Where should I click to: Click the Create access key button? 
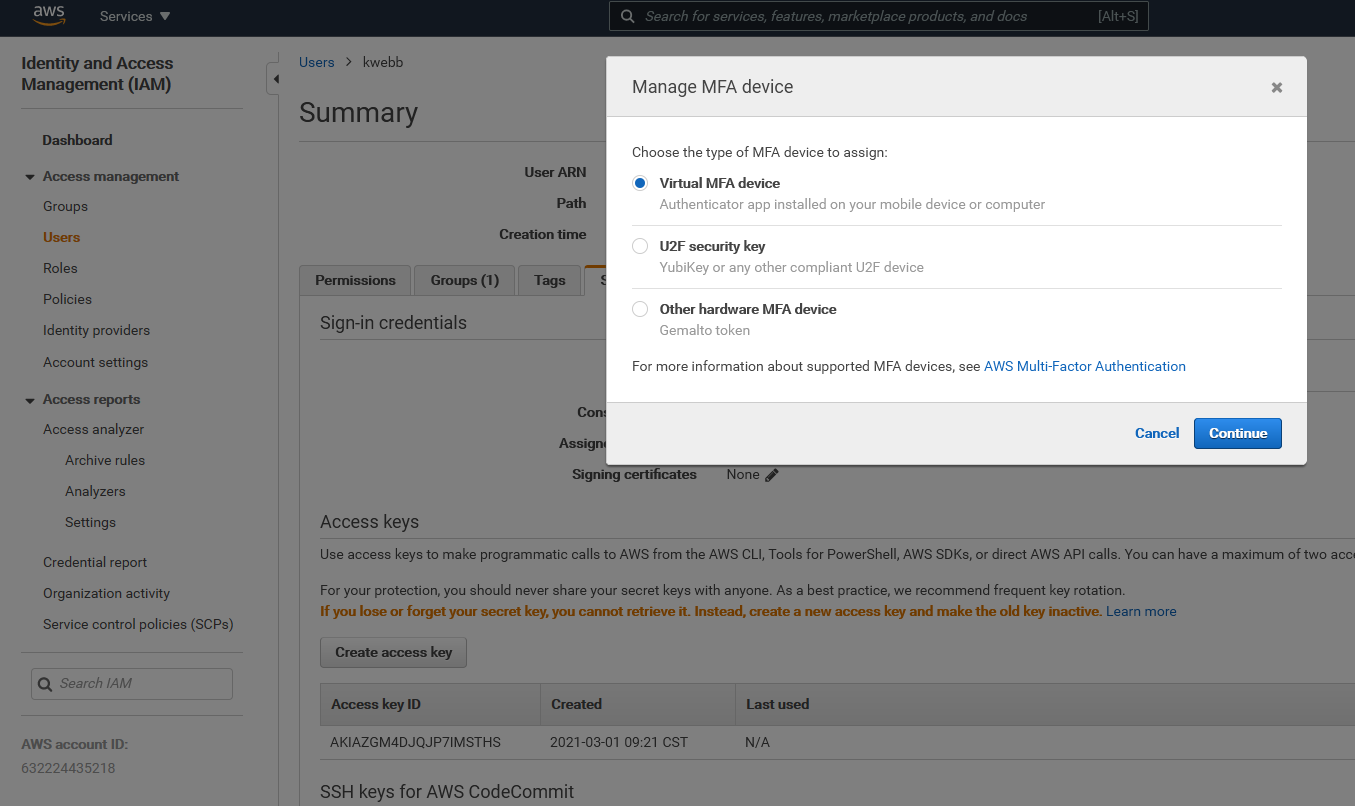pos(393,652)
